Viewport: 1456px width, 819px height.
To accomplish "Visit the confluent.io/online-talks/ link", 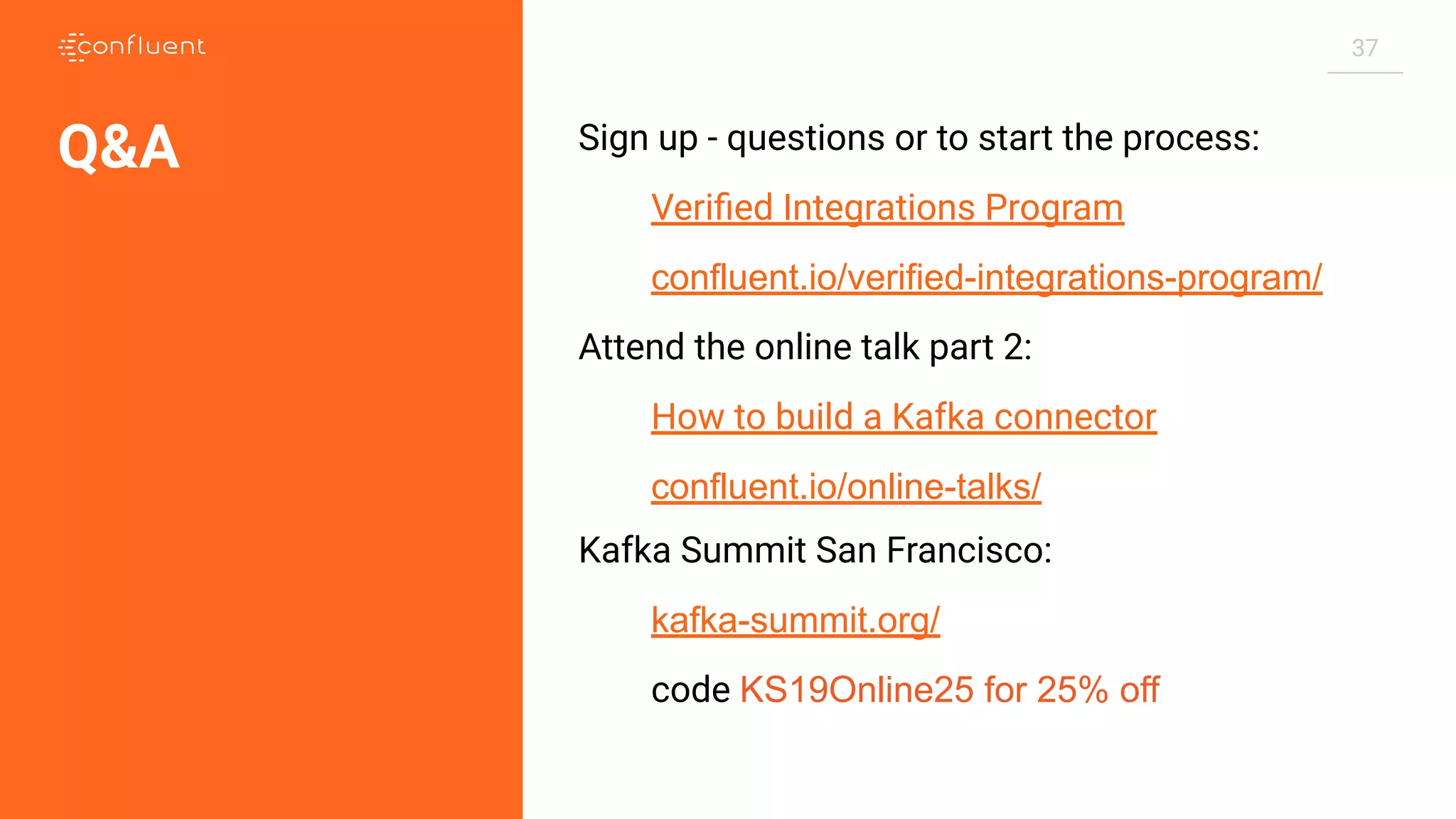I will pyautogui.click(x=846, y=487).
